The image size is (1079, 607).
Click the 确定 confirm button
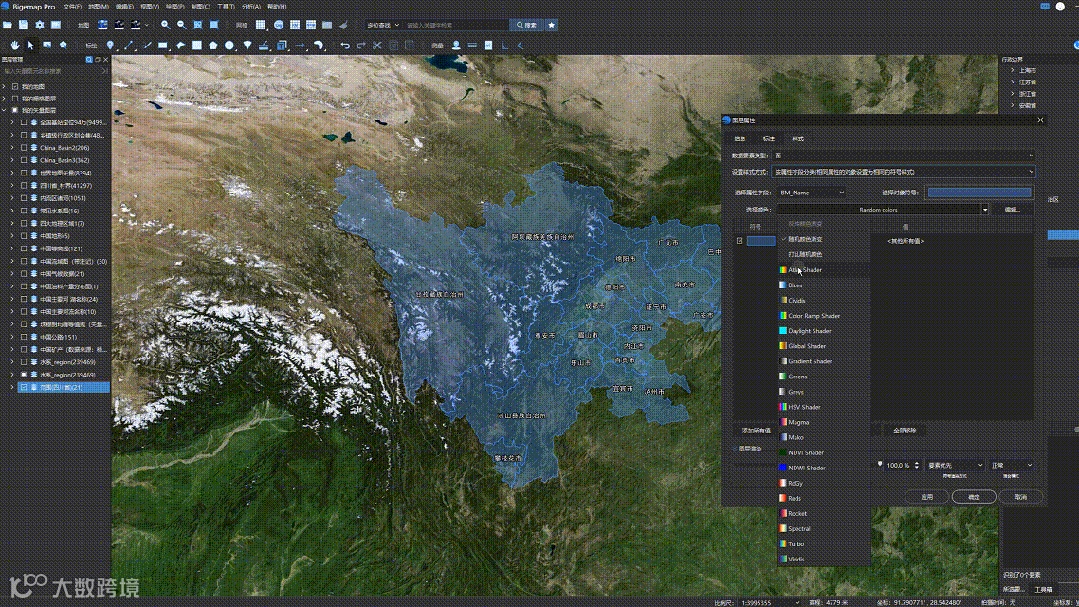coord(974,497)
